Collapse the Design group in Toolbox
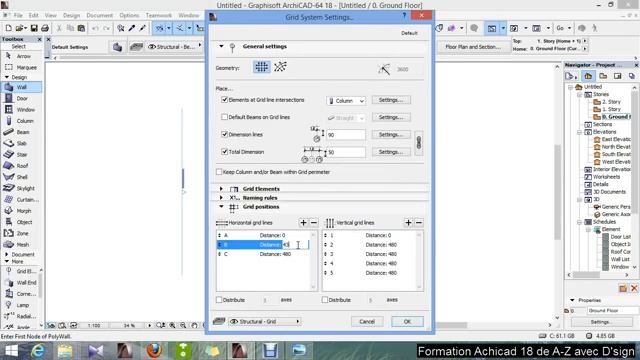Screen dimensions: 640x360 7,77
